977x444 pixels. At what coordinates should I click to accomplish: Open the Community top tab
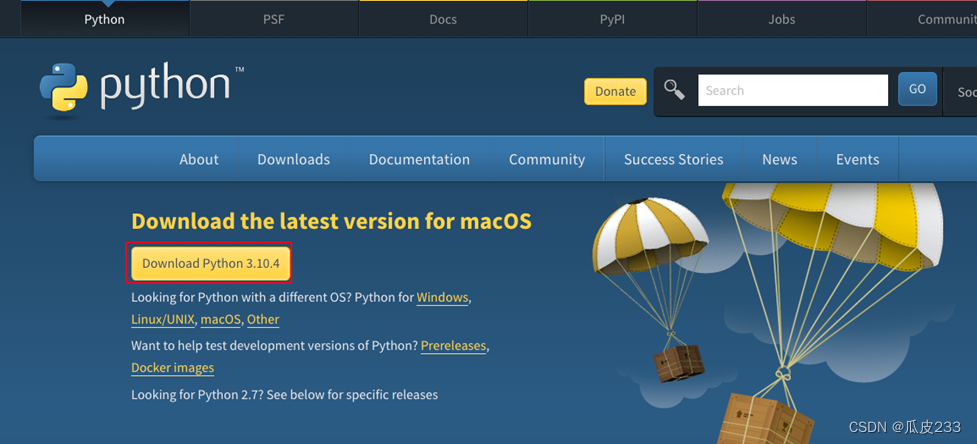[923, 19]
